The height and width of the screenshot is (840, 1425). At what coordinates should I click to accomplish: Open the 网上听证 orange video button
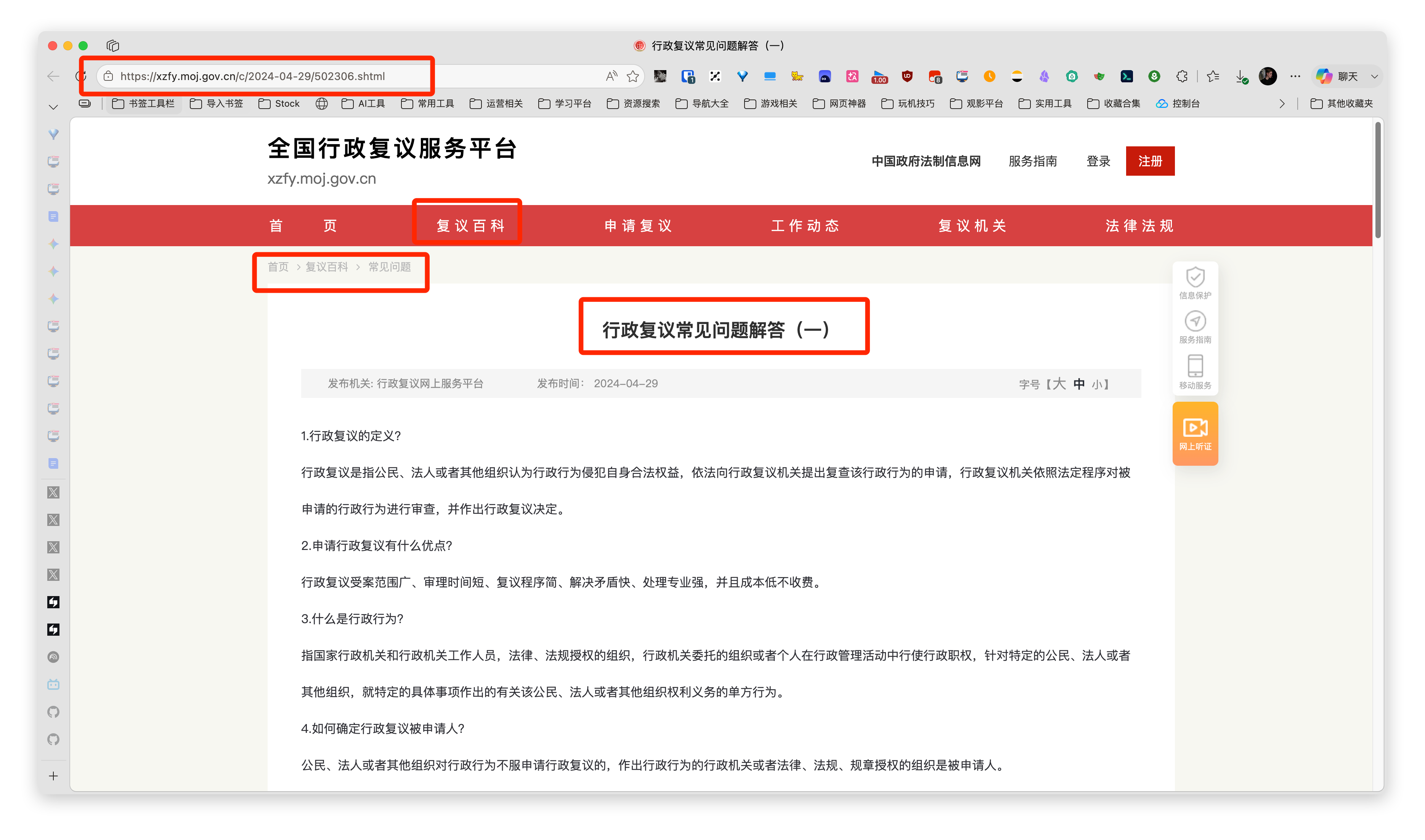[1195, 434]
